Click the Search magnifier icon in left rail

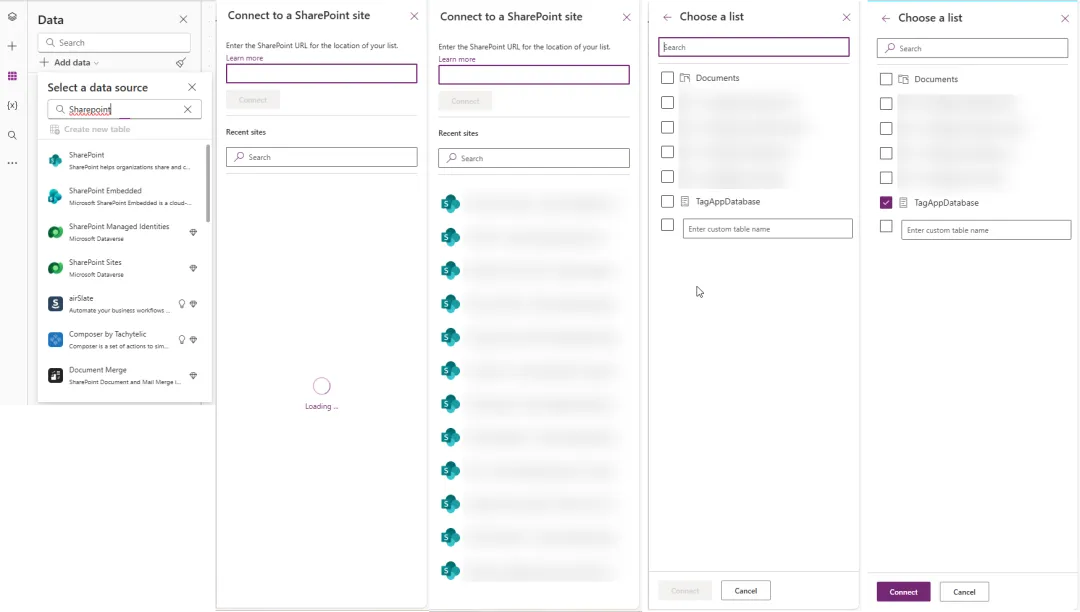pos(12,135)
